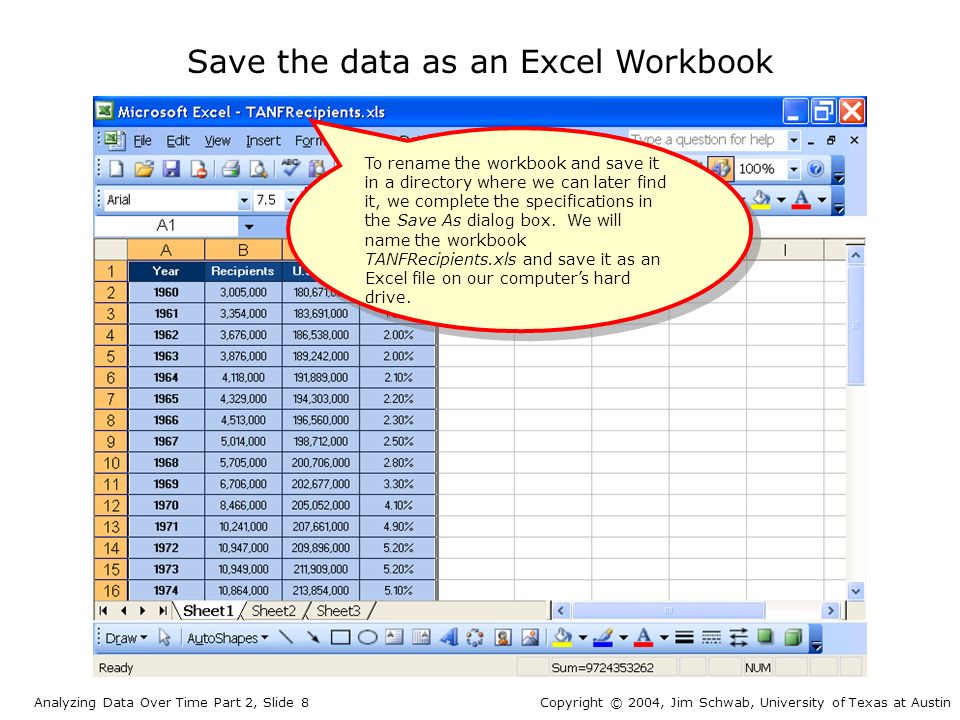Click the Insert Diagram or Organization Chart icon
Viewport: 960px width, 720px height.
475,638
